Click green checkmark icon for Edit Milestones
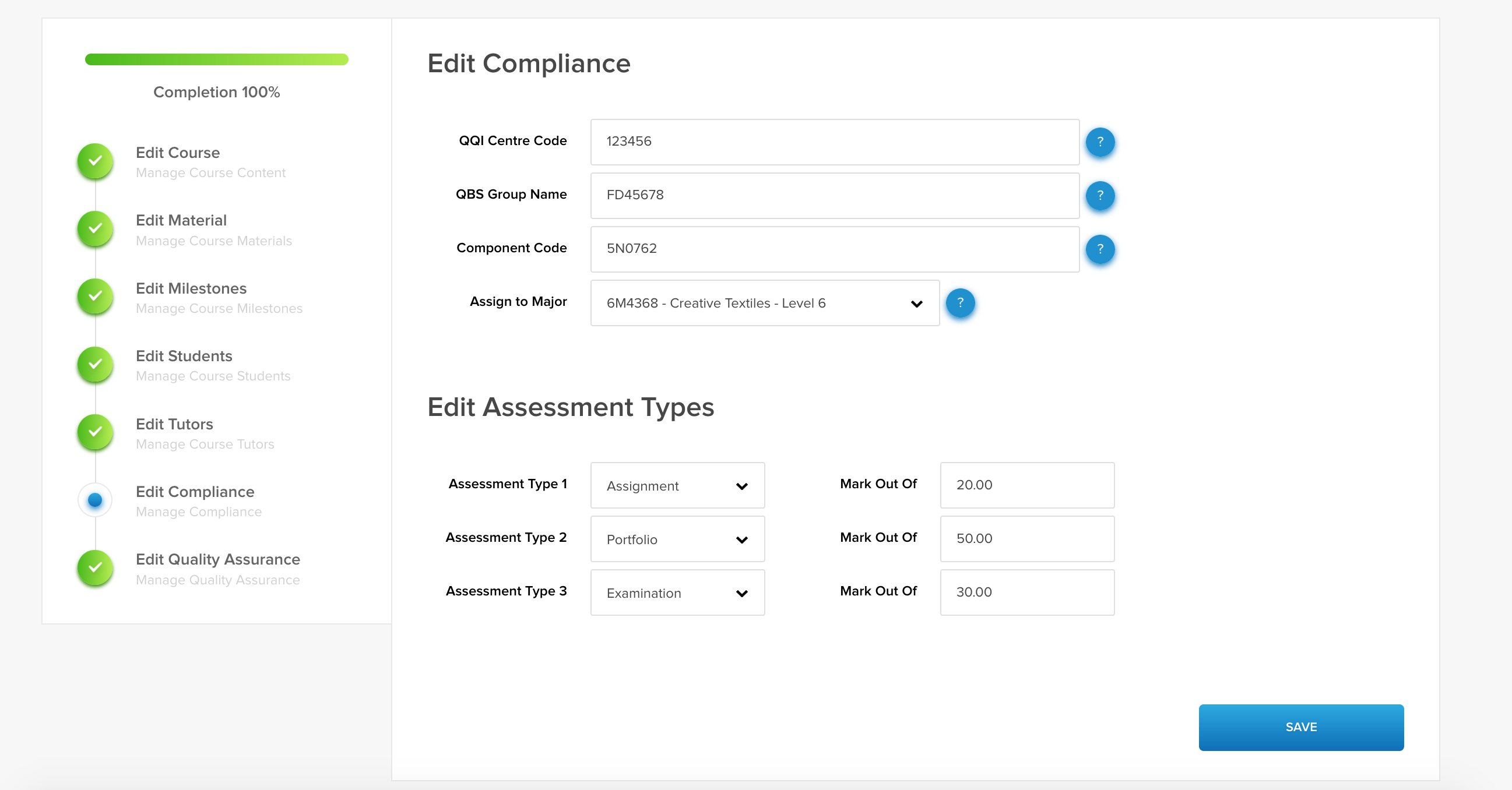This screenshot has height=790, width=1512. tap(95, 297)
